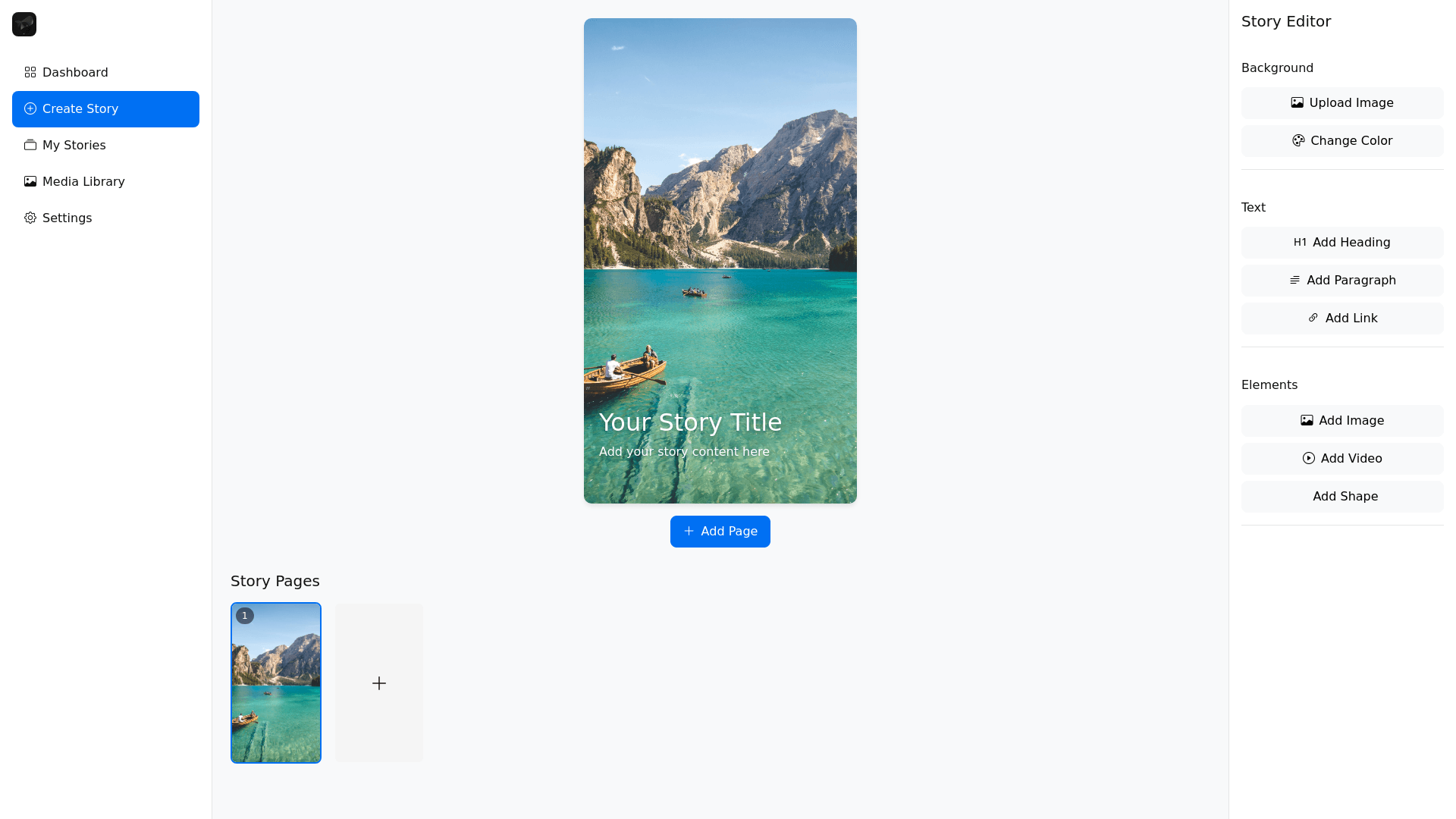Select story page 1 thumbnail
1456x819 pixels.
[x=276, y=682]
